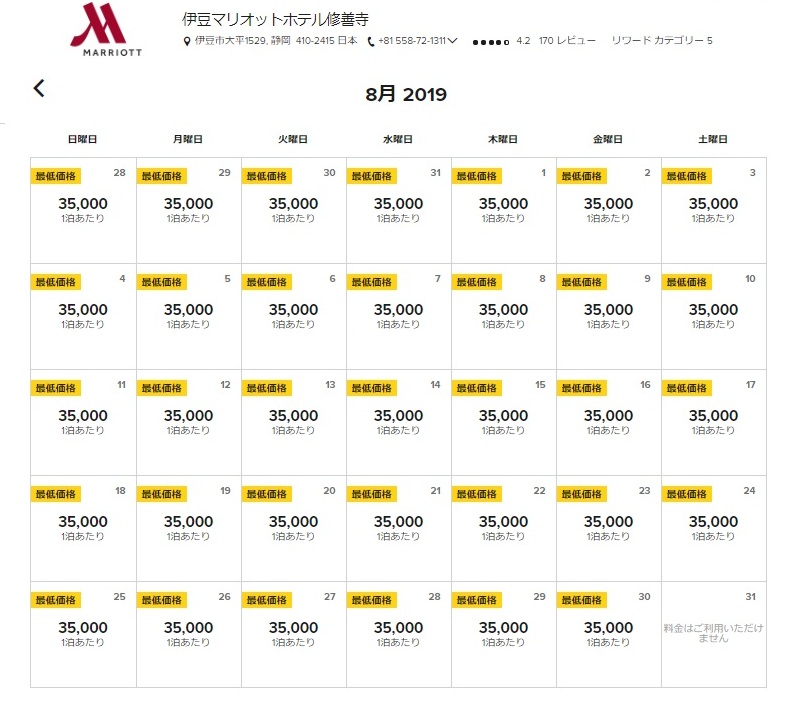Select August 24 date cell

pyautogui.click(x=714, y=528)
